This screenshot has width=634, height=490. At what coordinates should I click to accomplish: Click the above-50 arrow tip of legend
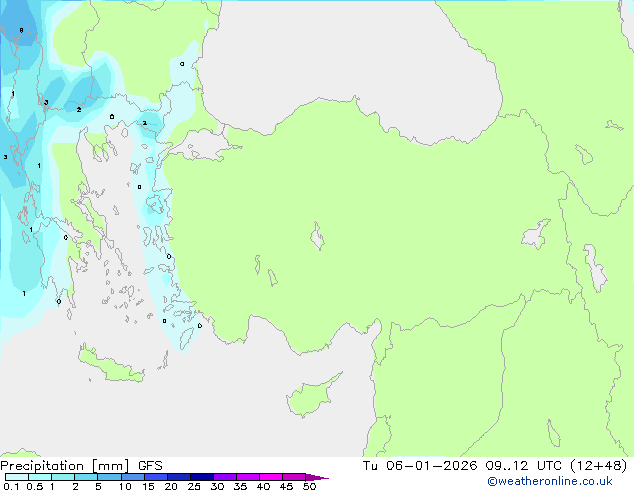[317, 477]
